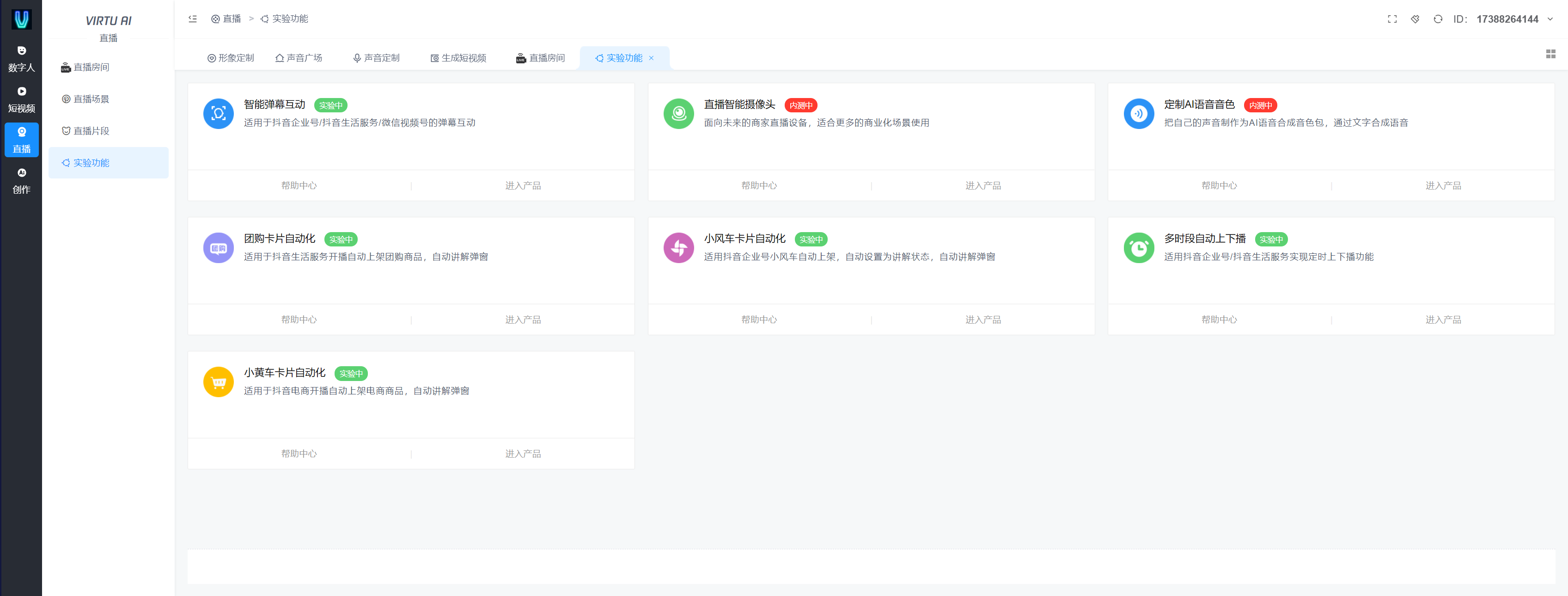Image resolution: width=1568 pixels, height=596 pixels.
Task: Open the 短视频 sidebar section
Action: 21,99
